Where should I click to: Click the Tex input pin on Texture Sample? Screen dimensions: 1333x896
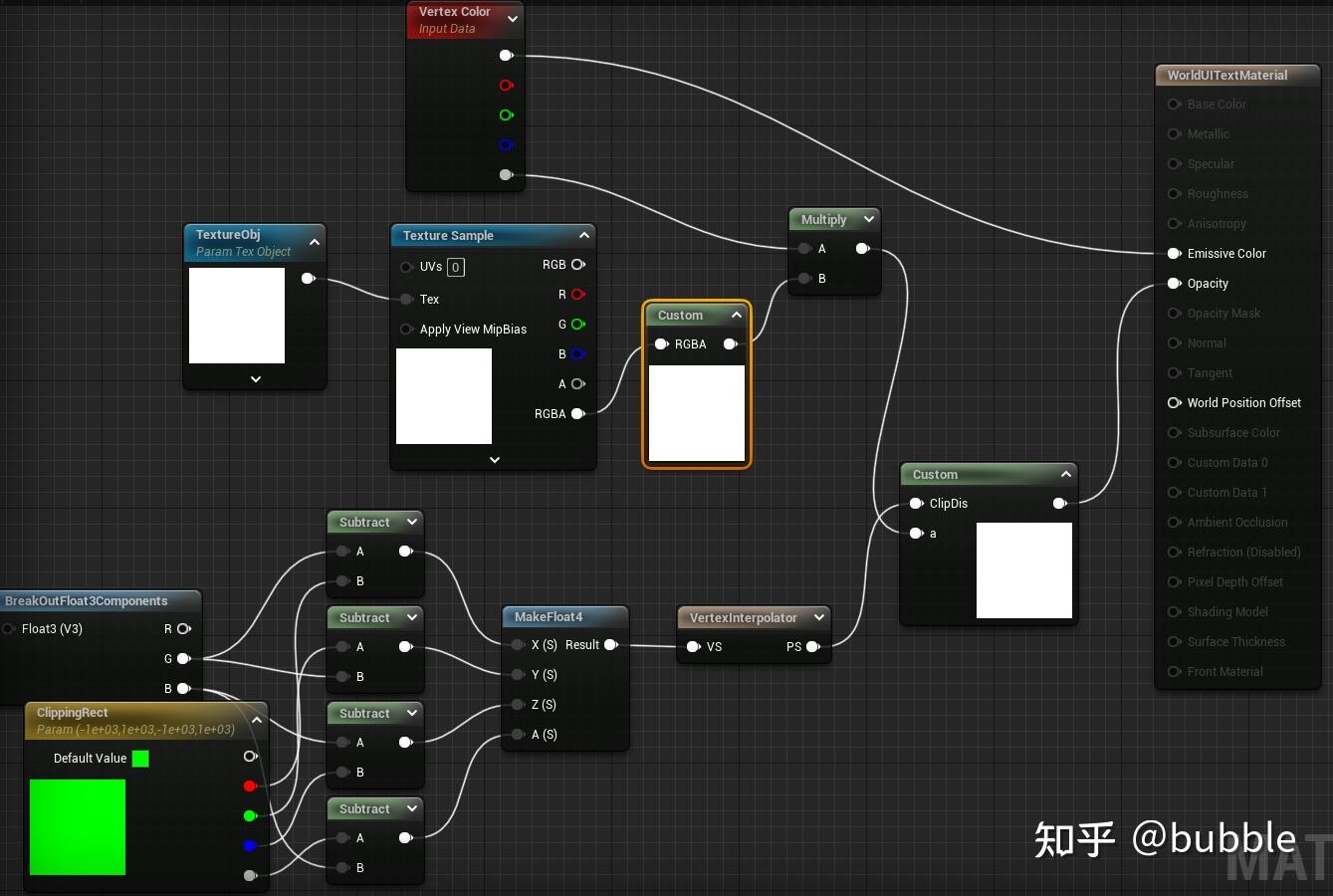406,299
